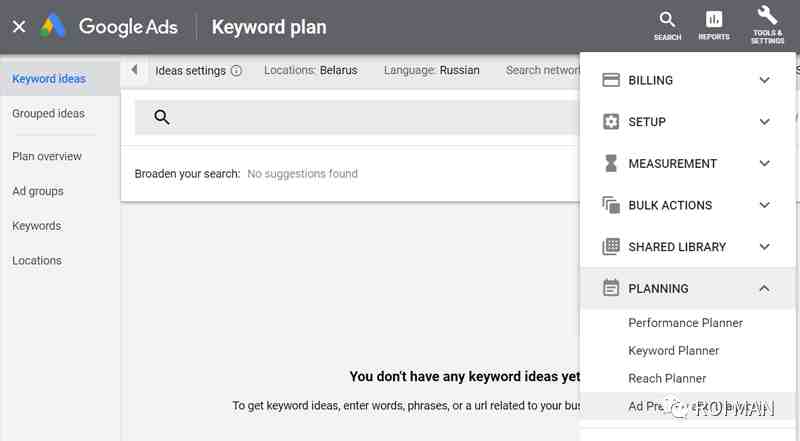This screenshot has width=800, height=441.
Task: Click the Planning menu header
Action: [687, 288]
